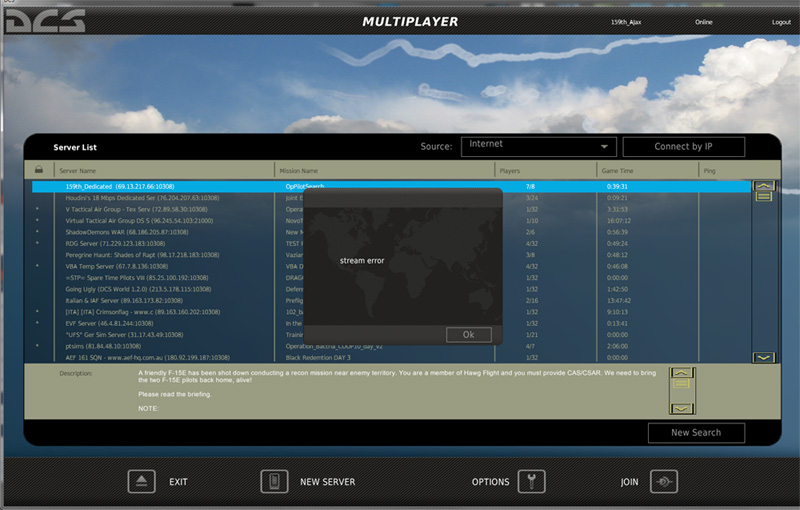
Task: Click game time 13:47:42 cell
Action: [619, 300]
